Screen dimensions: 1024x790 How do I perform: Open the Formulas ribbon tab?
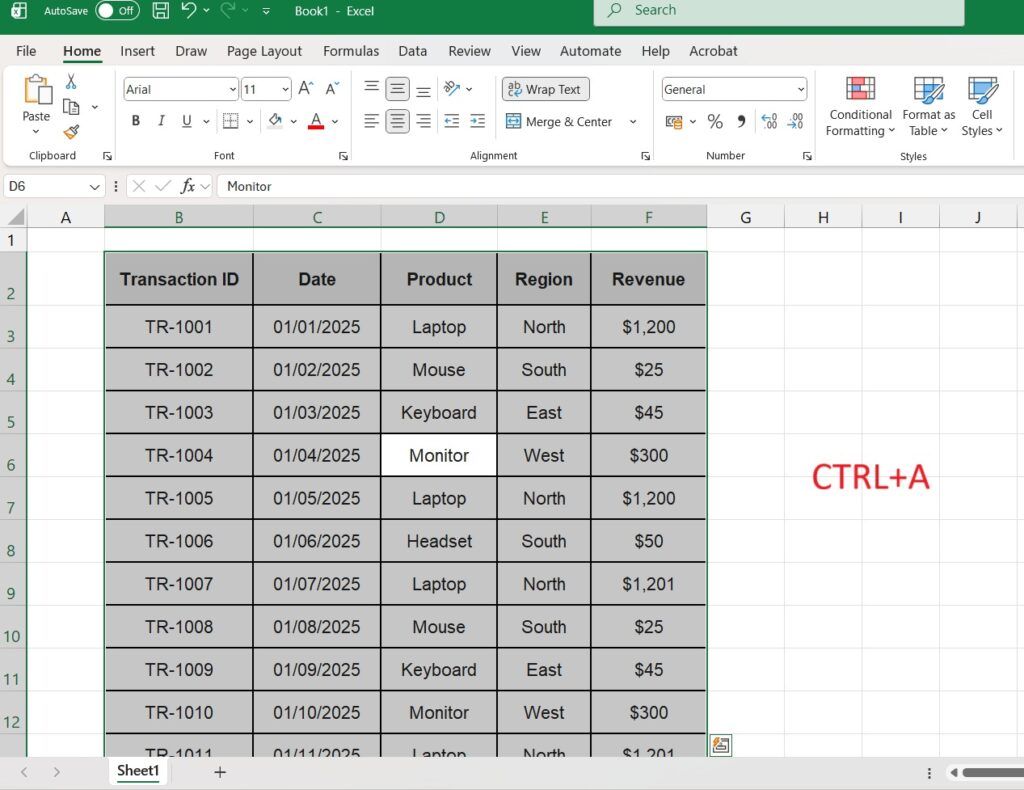coord(350,51)
